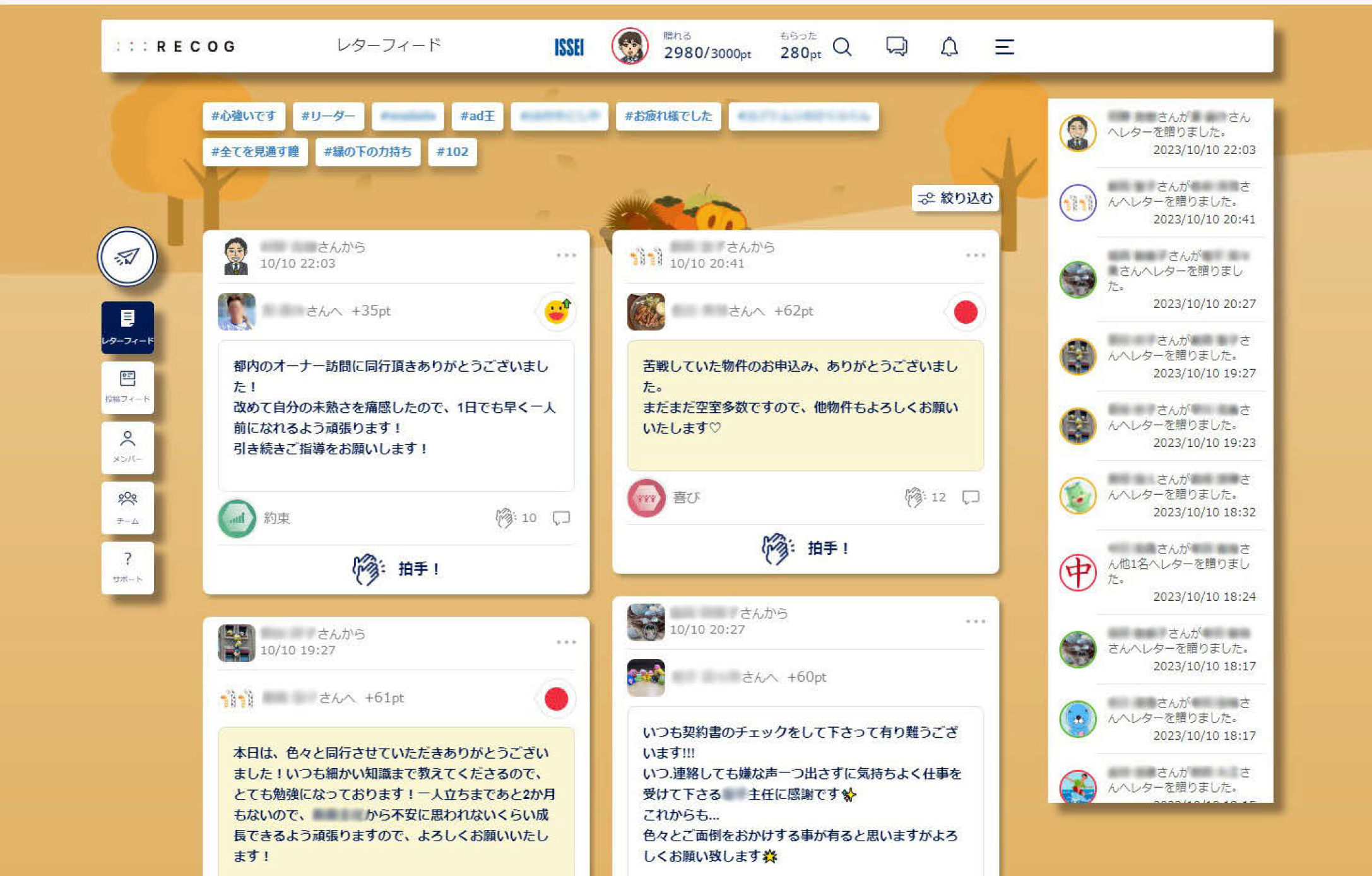Open the activity entry from 2023/10/10 19:23

pos(1159,426)
